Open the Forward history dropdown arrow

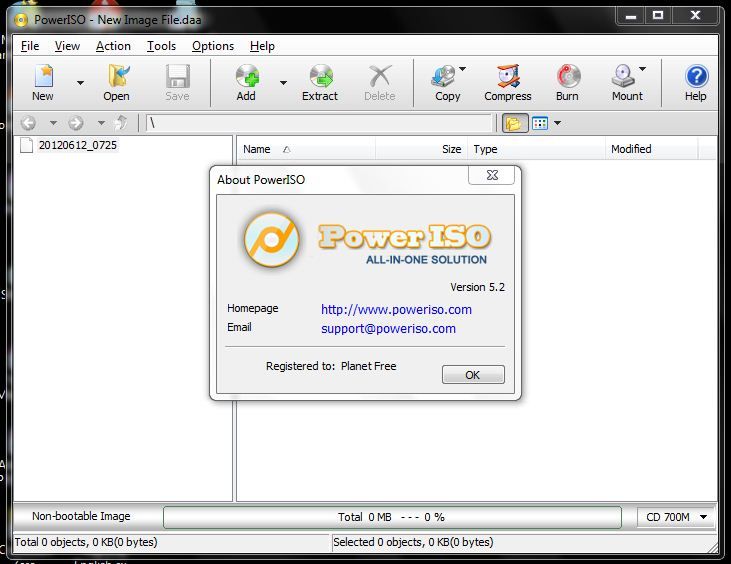pyautogui.click(x=101, y=123)
